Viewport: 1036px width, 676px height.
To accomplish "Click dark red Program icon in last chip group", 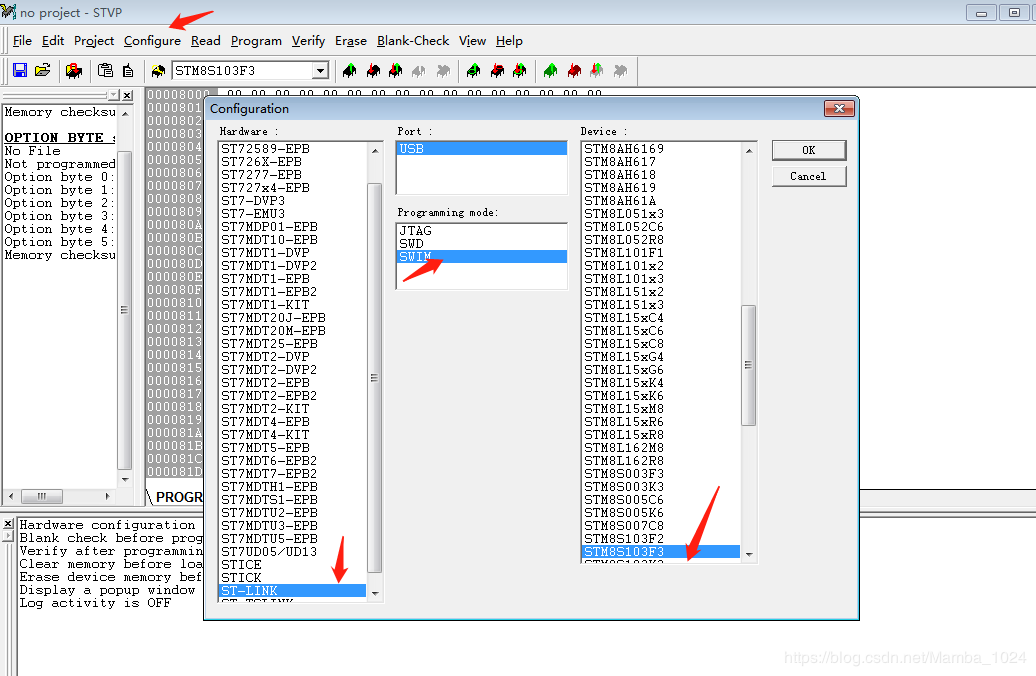I will coord(574,71).
